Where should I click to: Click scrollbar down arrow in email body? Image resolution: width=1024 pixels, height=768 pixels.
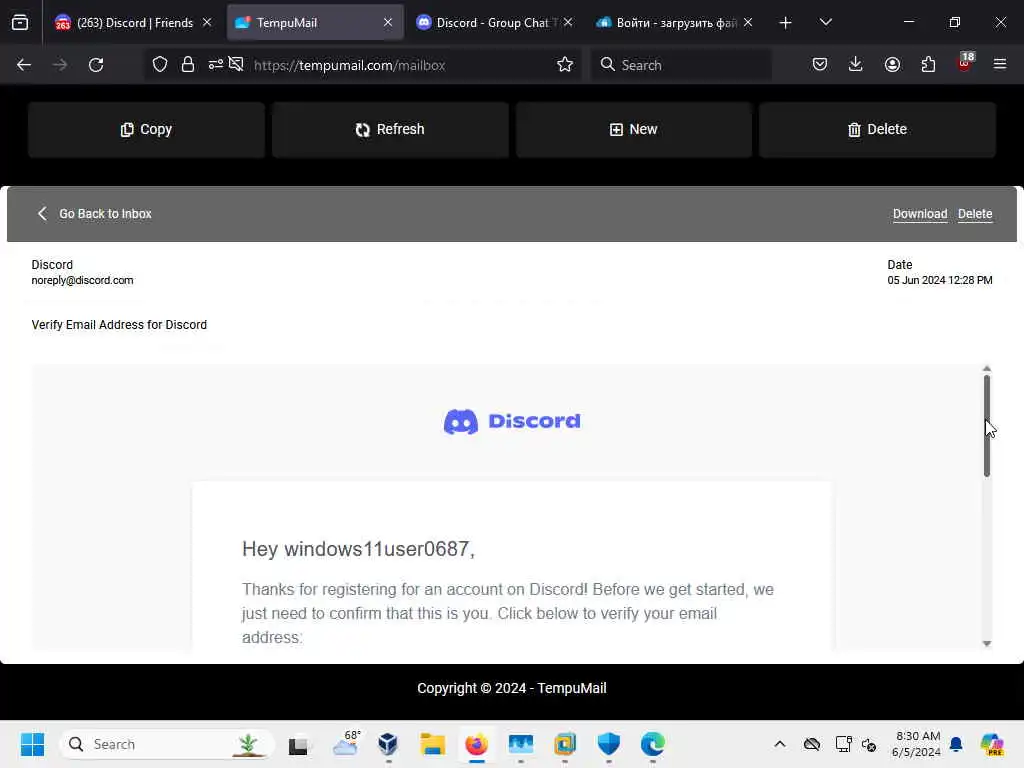coord(986,643)
